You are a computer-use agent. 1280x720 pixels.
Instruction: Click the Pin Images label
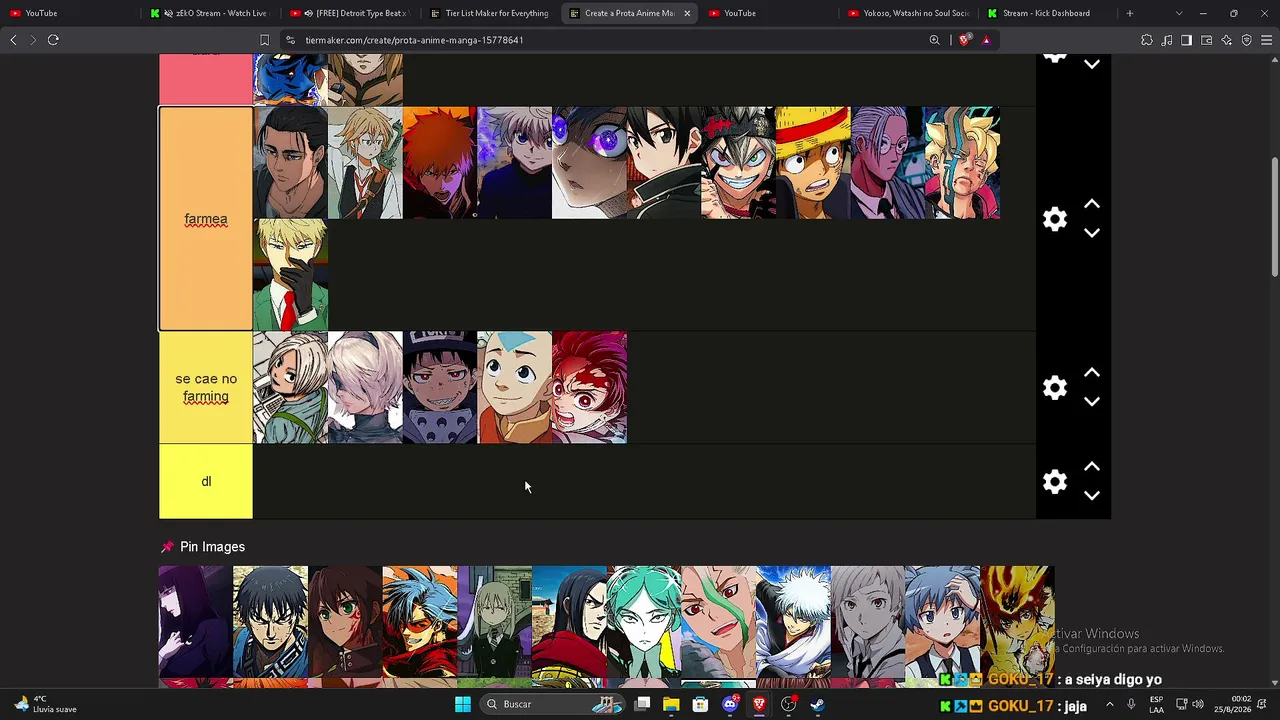(212, 547)
